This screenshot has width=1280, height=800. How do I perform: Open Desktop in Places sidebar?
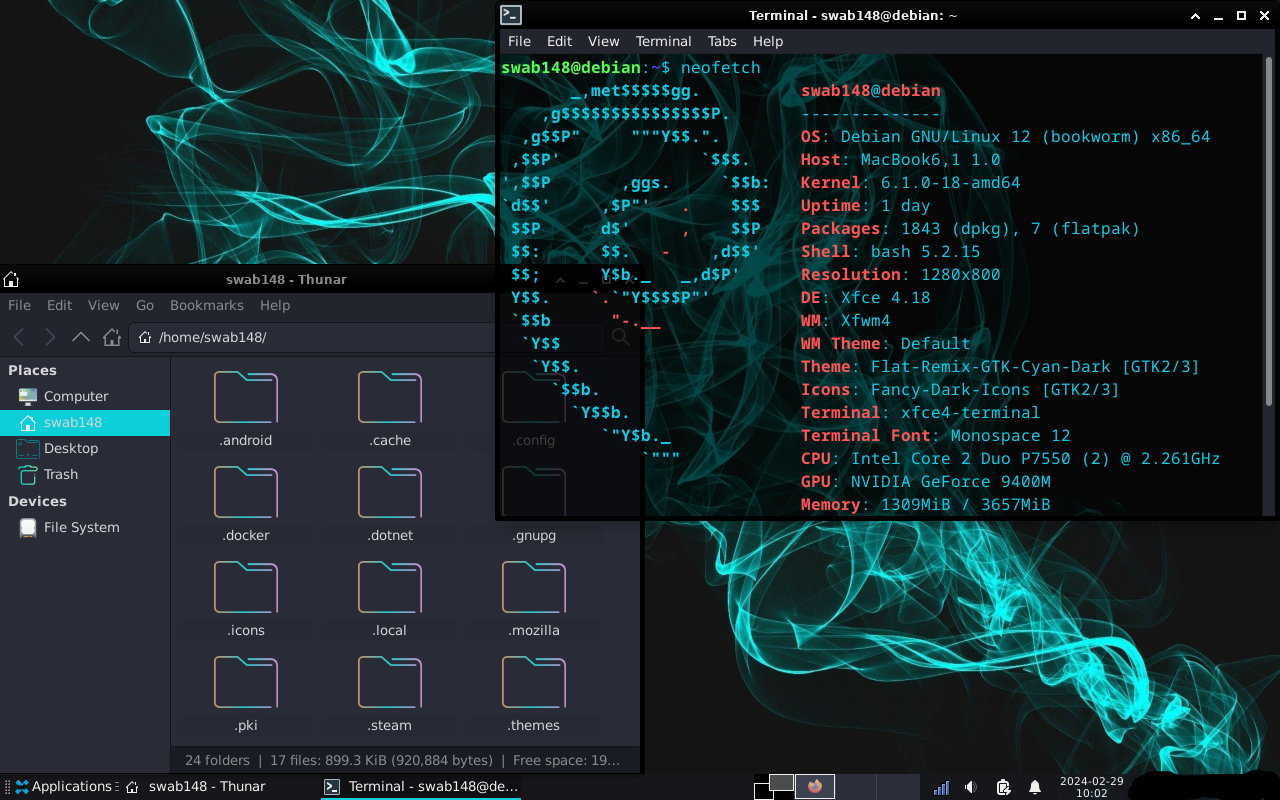85,448
